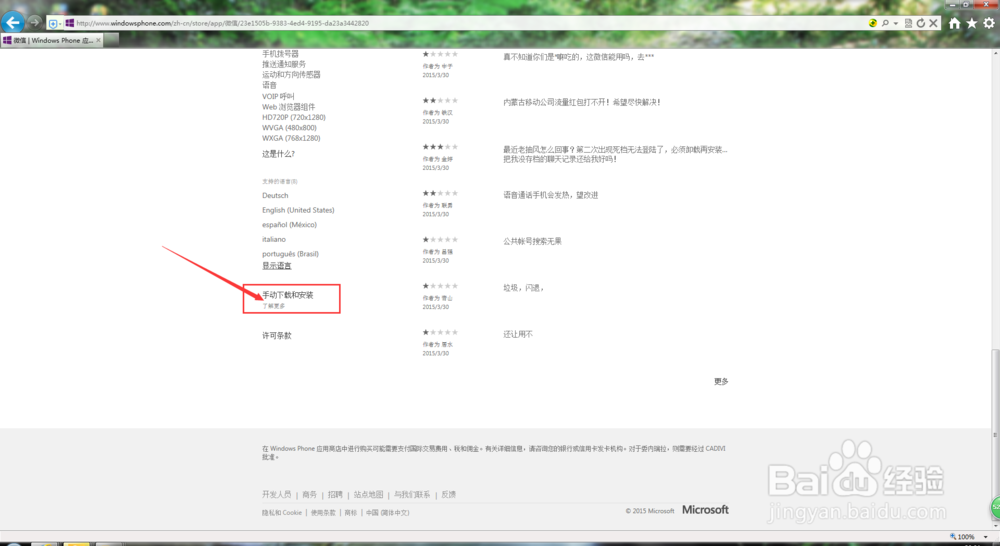Open the Tools gear icon
The height and width of the screenshot is (546, 1000).
989,23
